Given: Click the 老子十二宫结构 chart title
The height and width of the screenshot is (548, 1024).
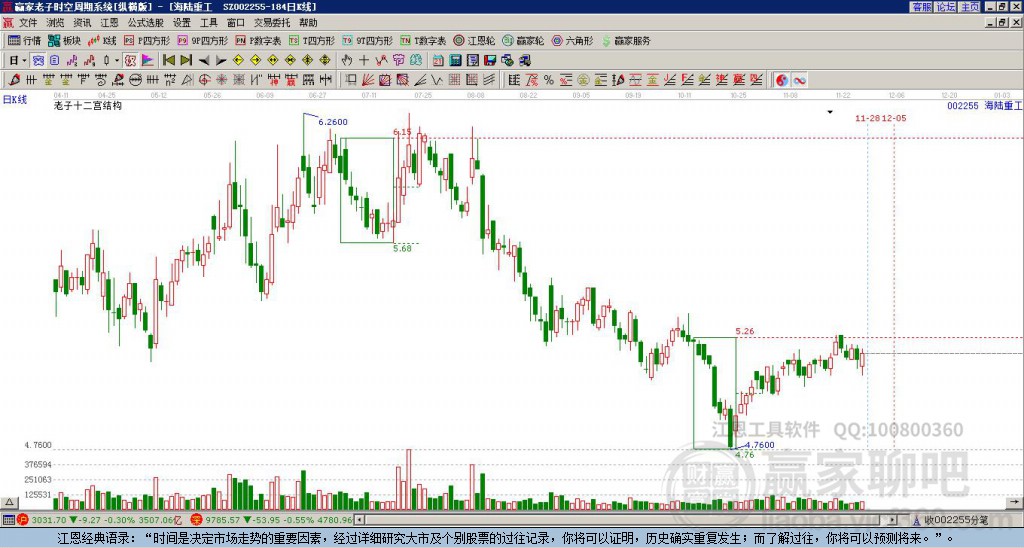Looking at the screenshot, I should (x=88, y=105).
